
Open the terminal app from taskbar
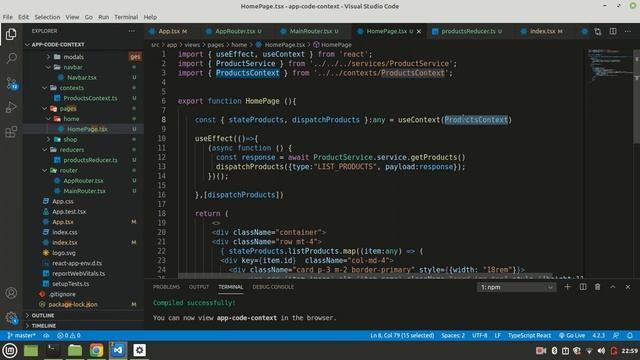click(x=52, y=350)
